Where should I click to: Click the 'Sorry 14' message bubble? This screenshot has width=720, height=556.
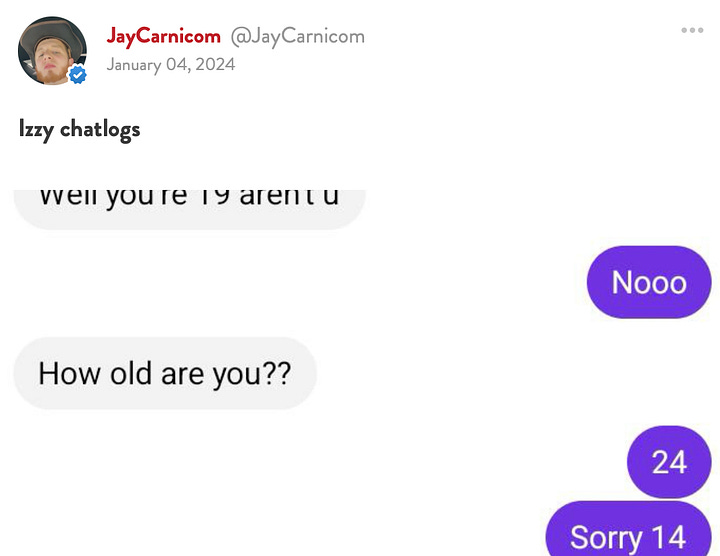(628, 529)
